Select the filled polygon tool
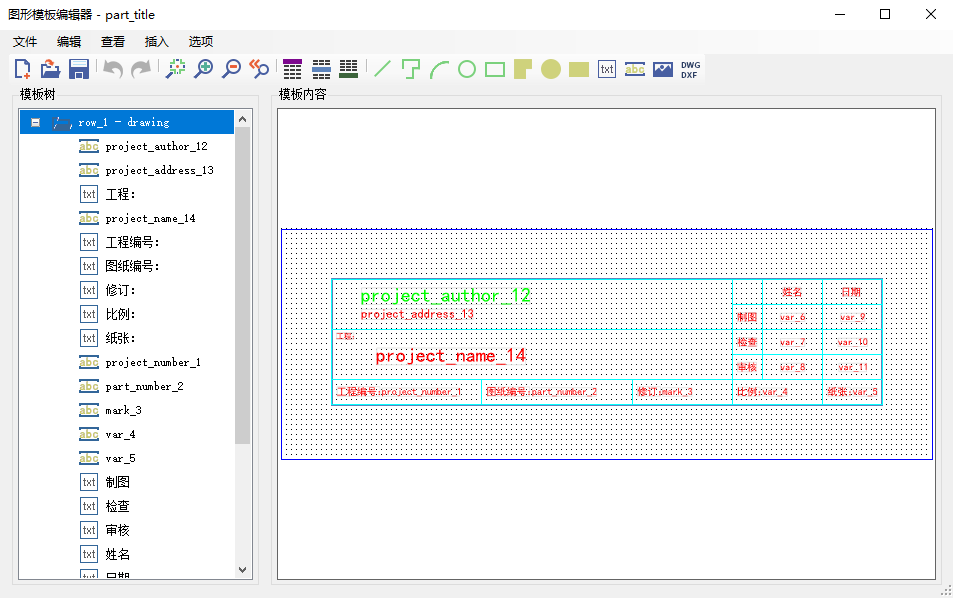This screenshot has width=953, height=598. [x=523, y=69]
